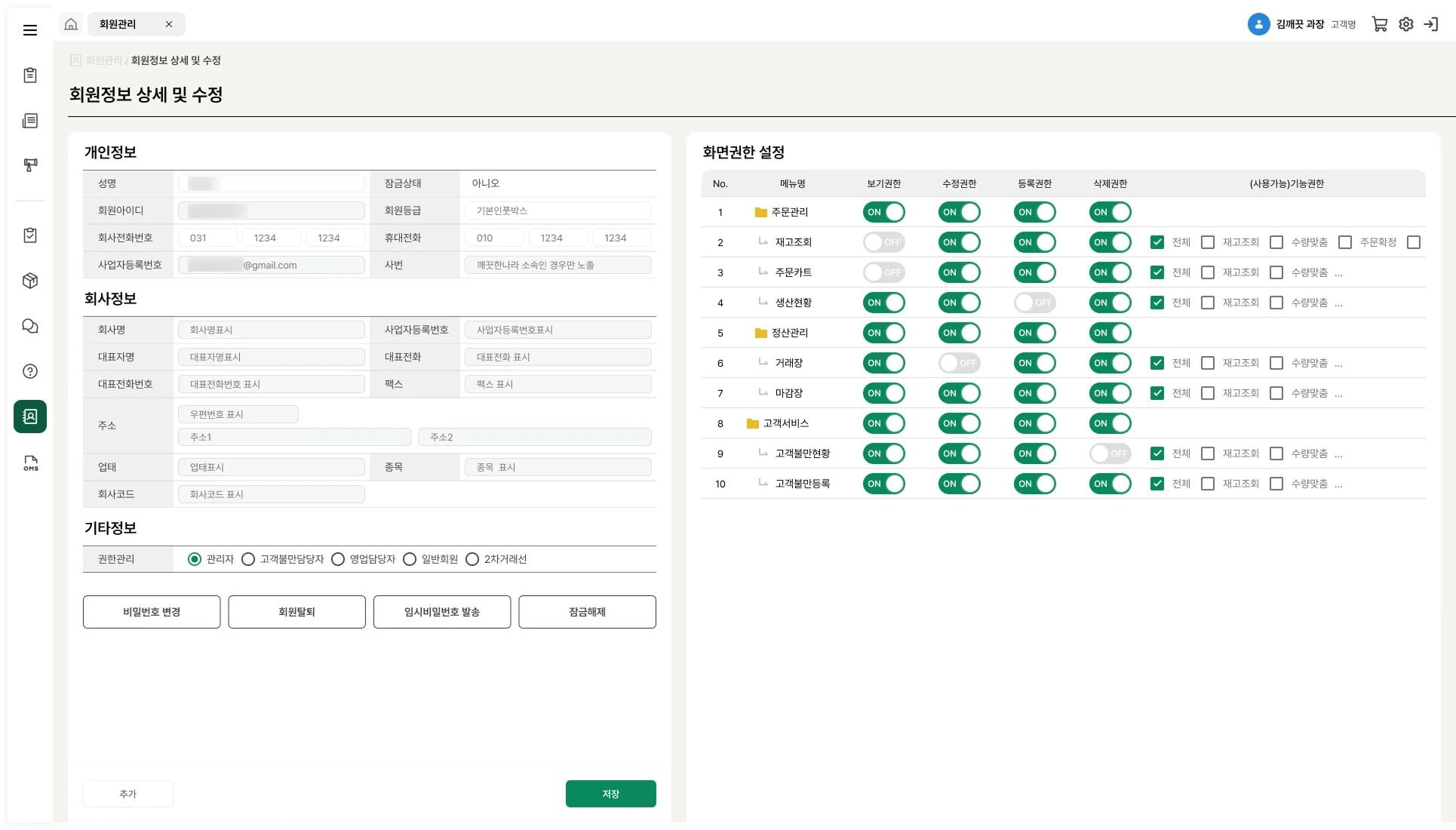Click the 회원관리 breadcrumb link
This screenshot has height=830, width=1456.
pos(103,60)
